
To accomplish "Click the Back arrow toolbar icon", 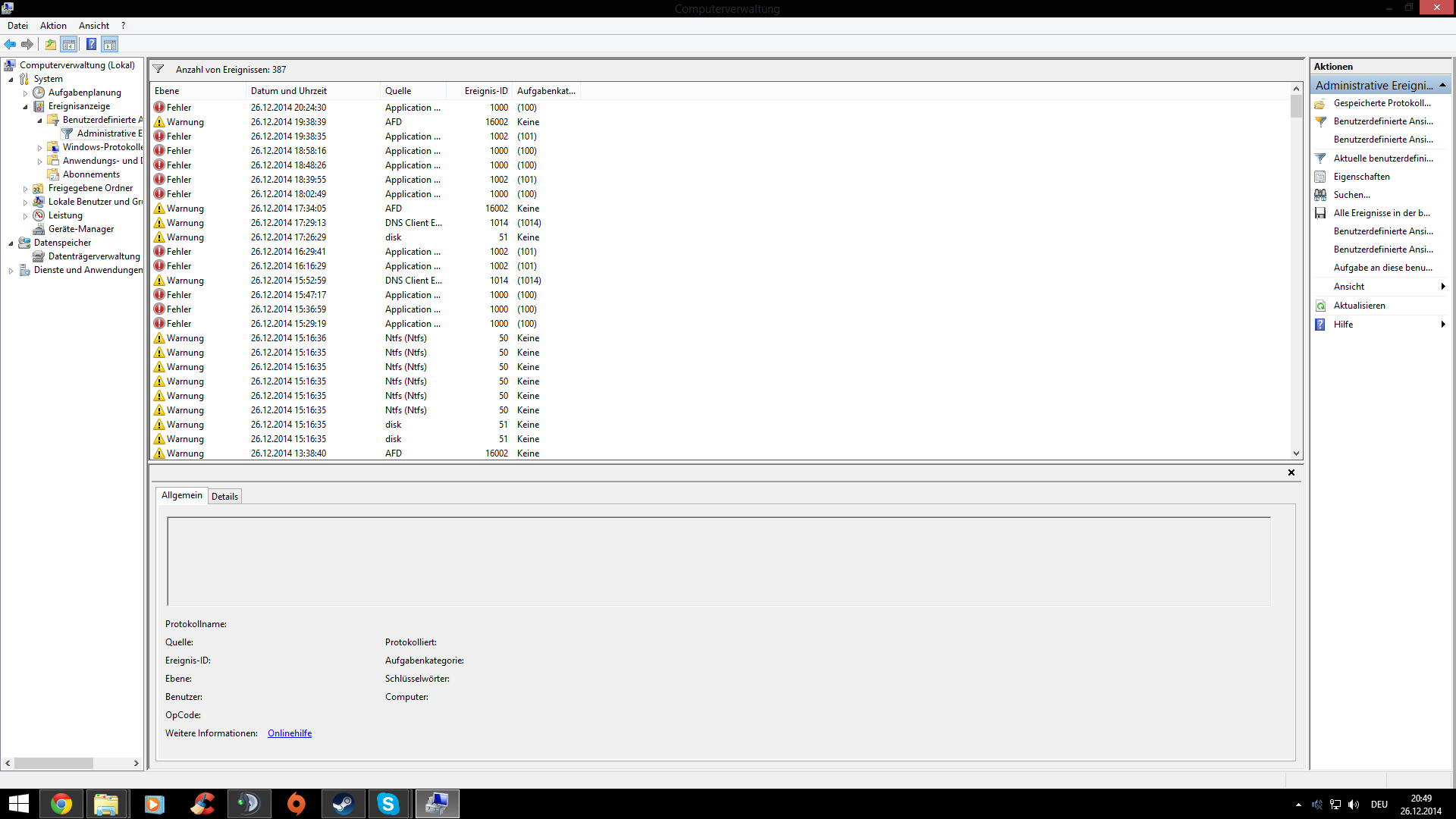I will (10, 44).
